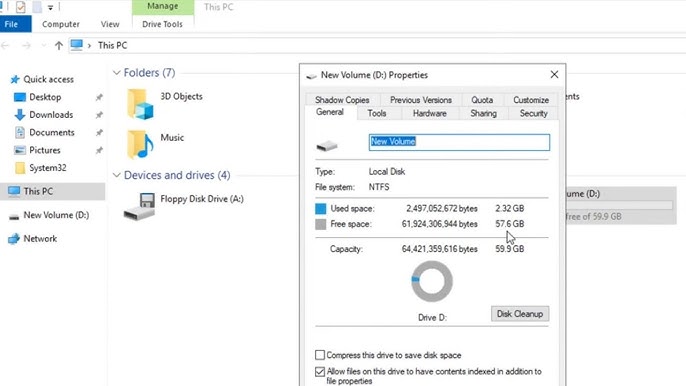
Task: Enable Compress this drive to save disk space
Action: 320,354
